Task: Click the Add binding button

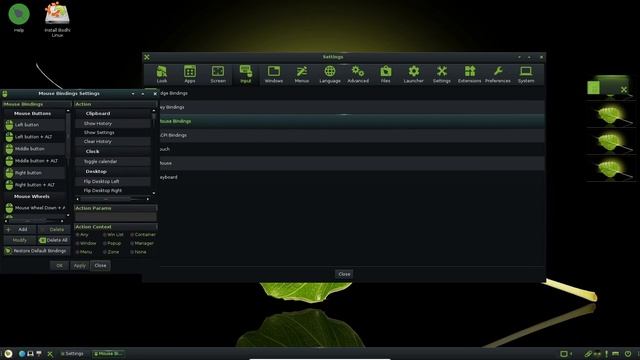Action: (20, 229)
